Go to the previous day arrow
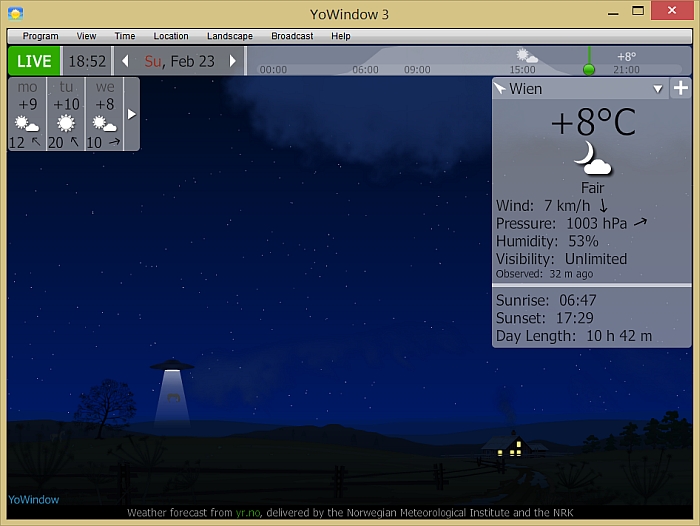This screenshot has height=526, width=700. pos(125,61)
